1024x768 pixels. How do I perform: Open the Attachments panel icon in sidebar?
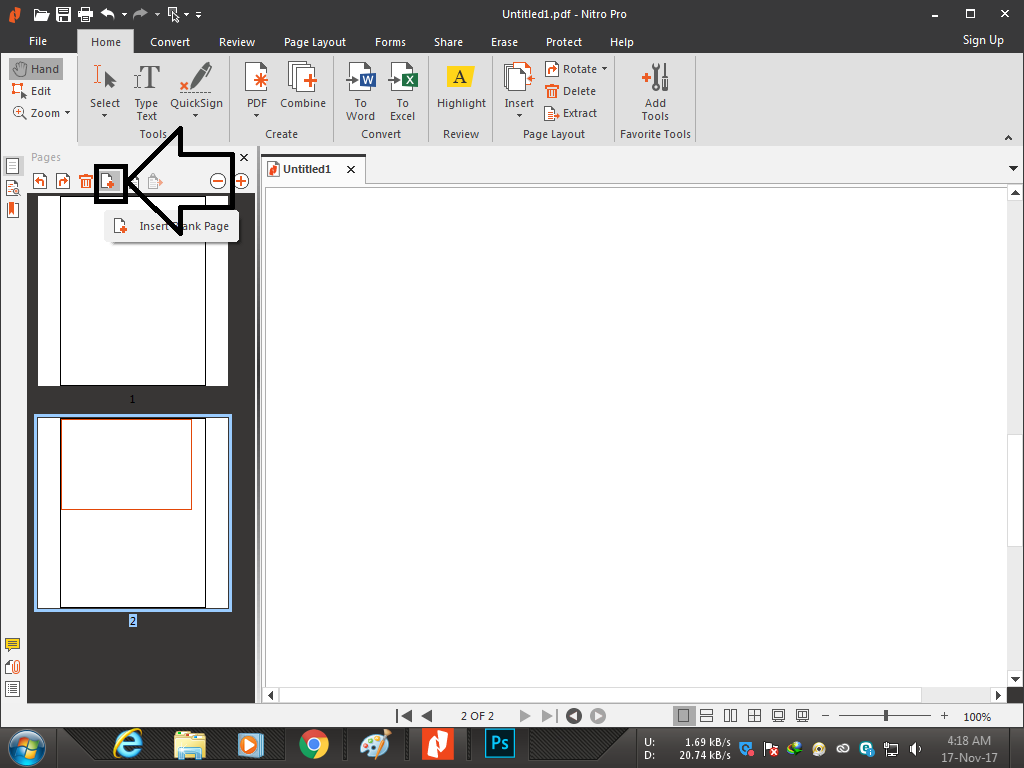coord(12,667)
